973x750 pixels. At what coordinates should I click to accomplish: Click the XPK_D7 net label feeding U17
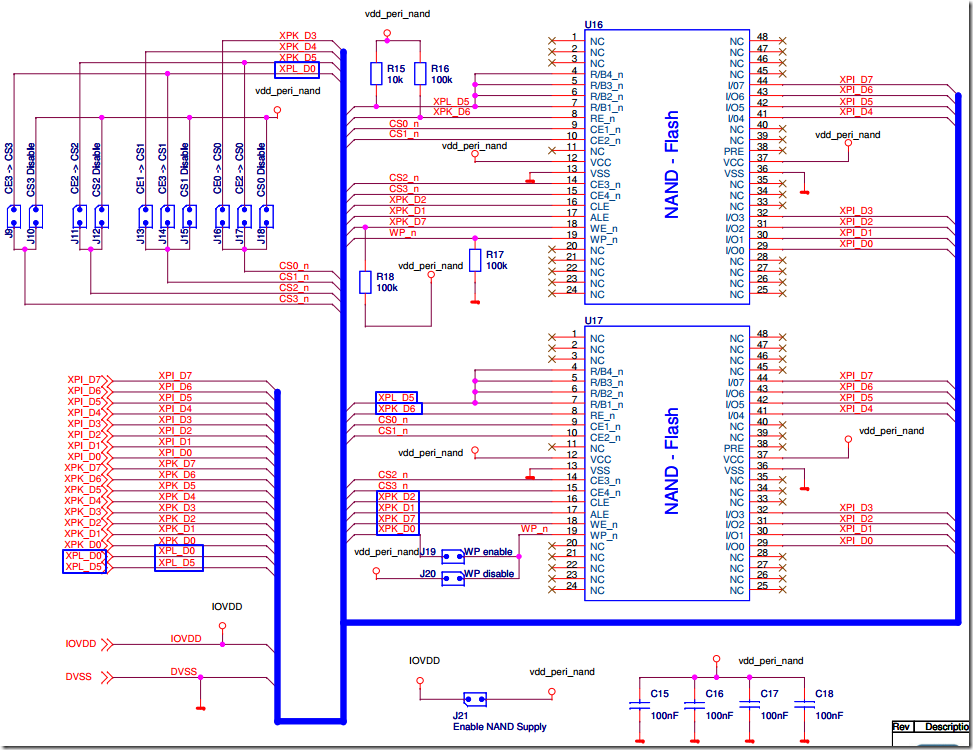pyautogui.click(x=397, y=518)
